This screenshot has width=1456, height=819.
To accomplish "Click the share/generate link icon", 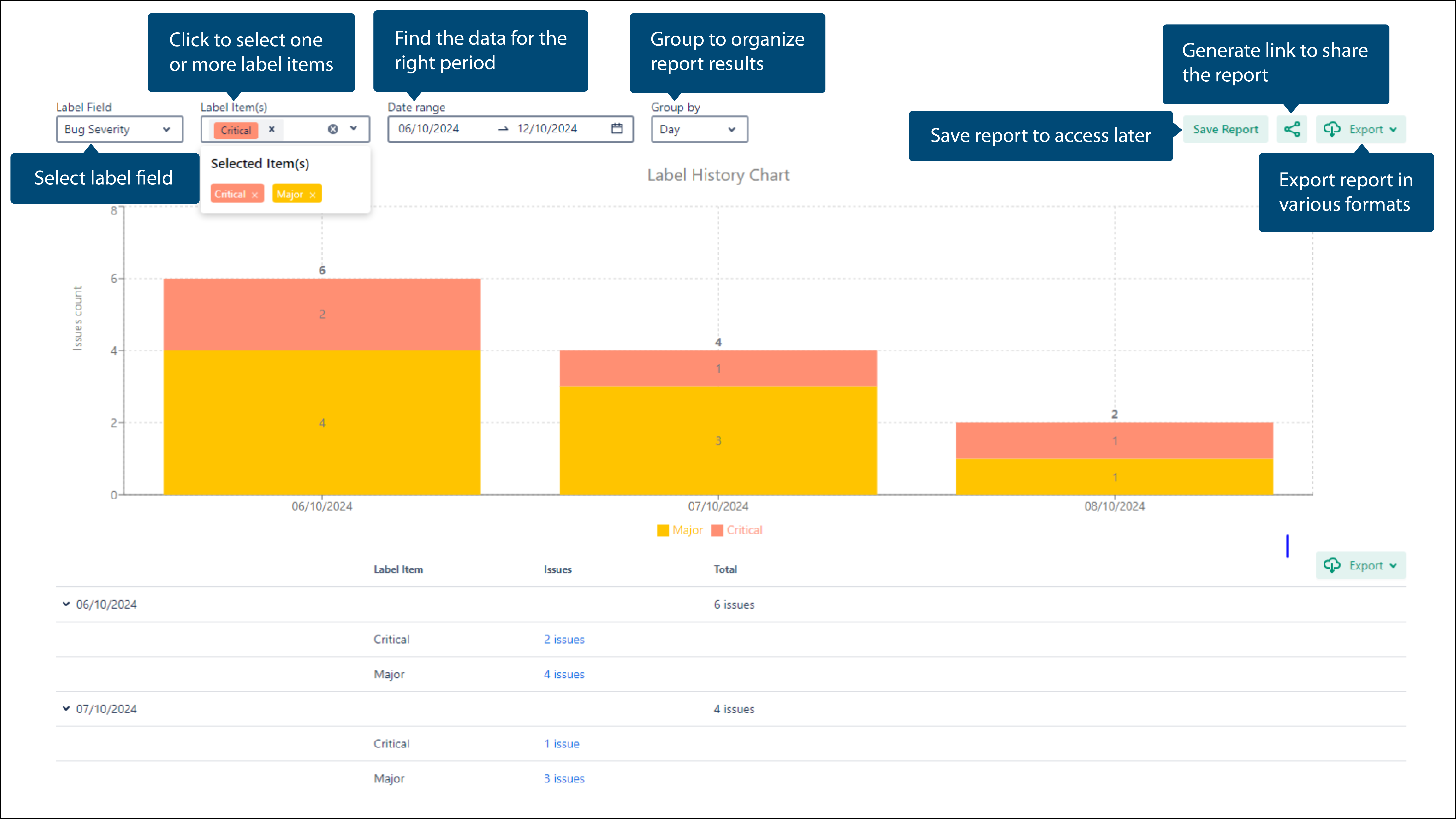I will pos(1292,129).
